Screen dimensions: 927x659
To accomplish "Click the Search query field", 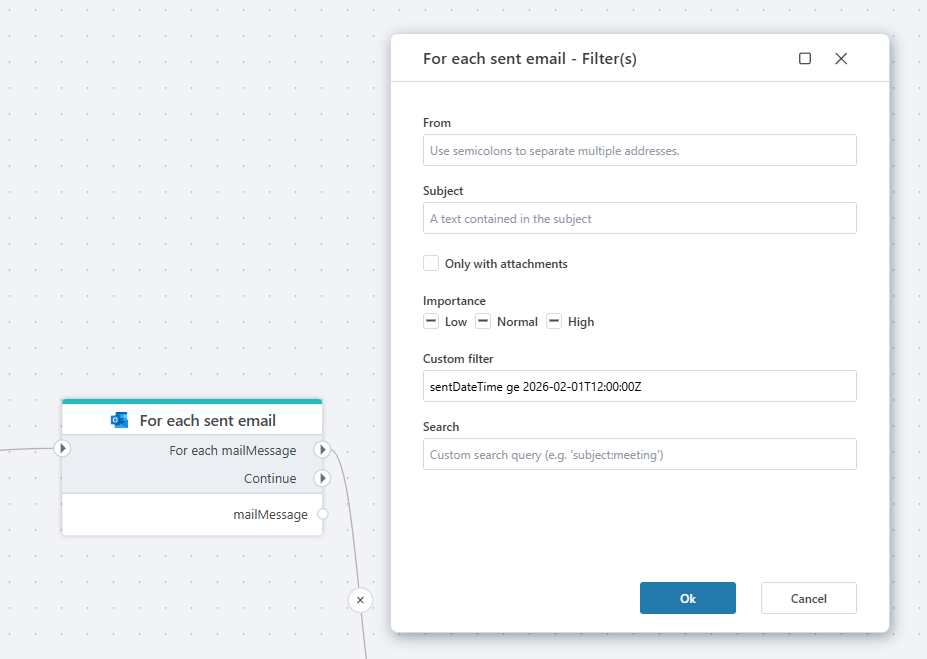I will pos(639,454).
